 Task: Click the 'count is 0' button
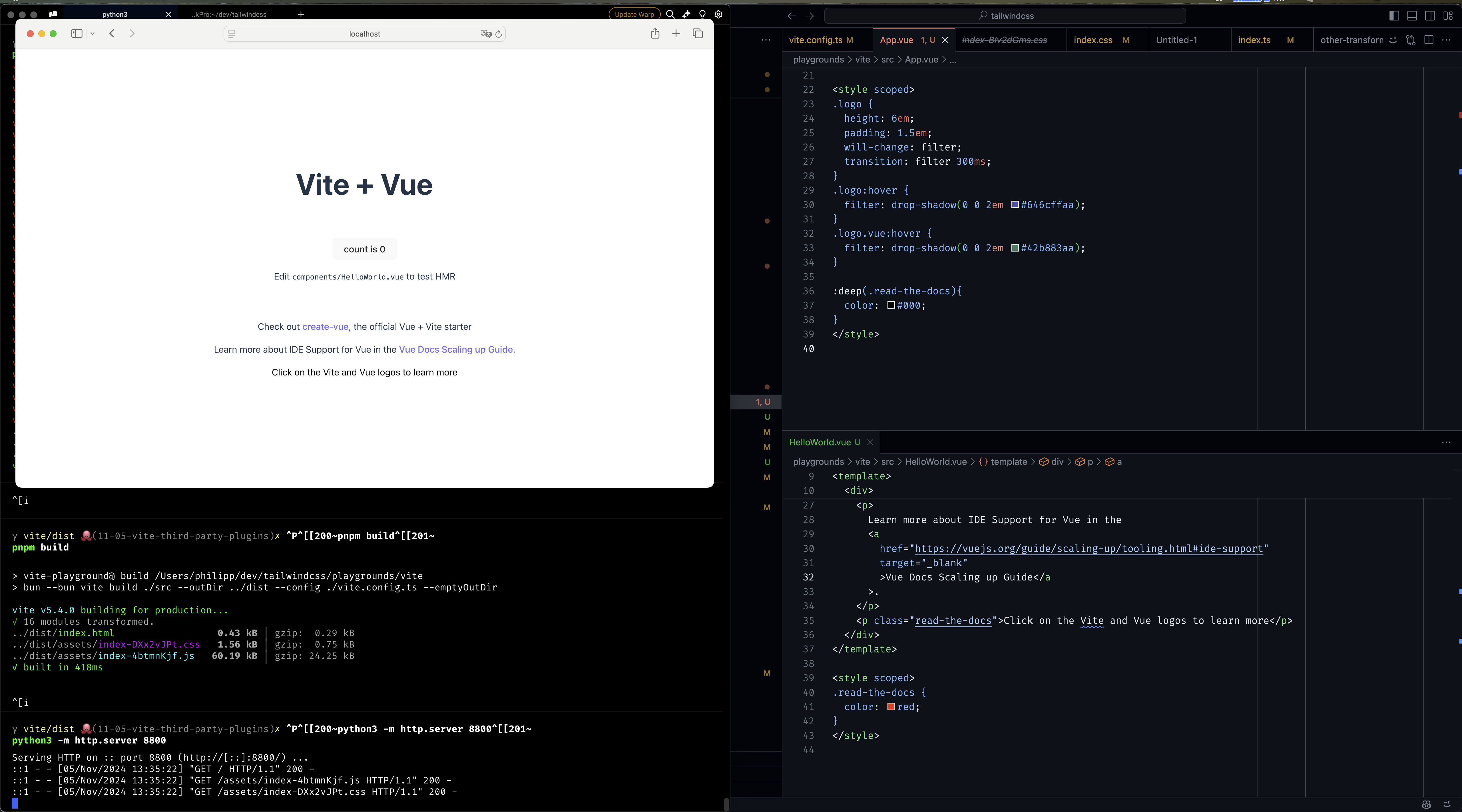click(x=364, y=249)
